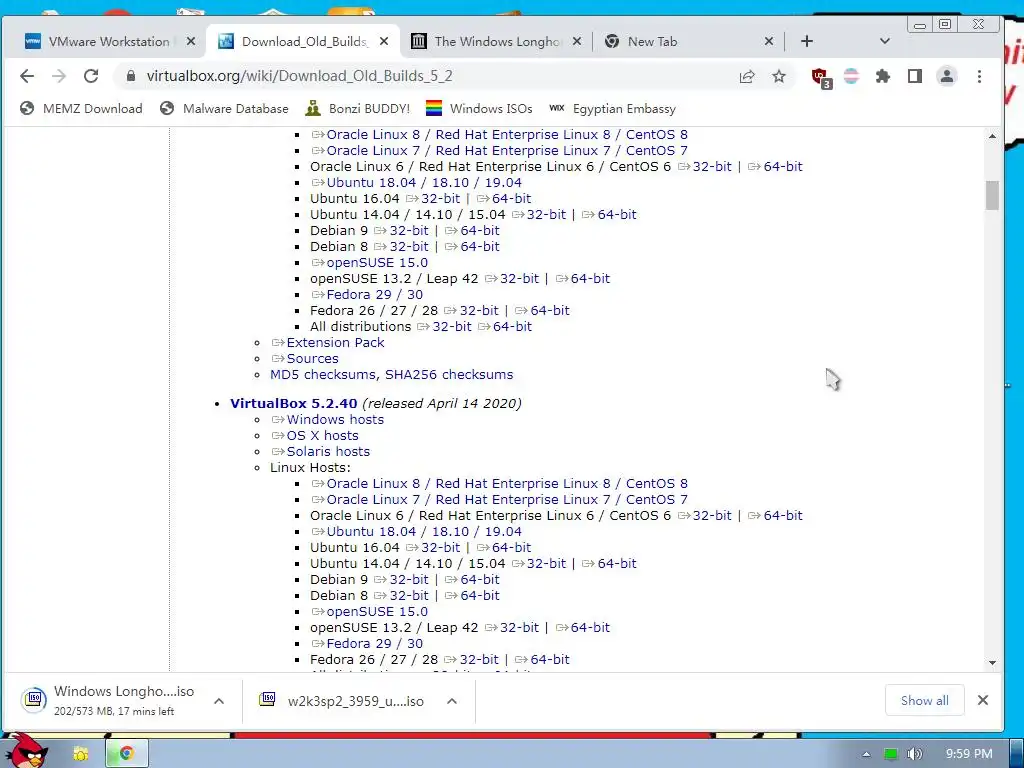
Task: Open MEMZ Download bookmark
Action: [x=81, y=108]
